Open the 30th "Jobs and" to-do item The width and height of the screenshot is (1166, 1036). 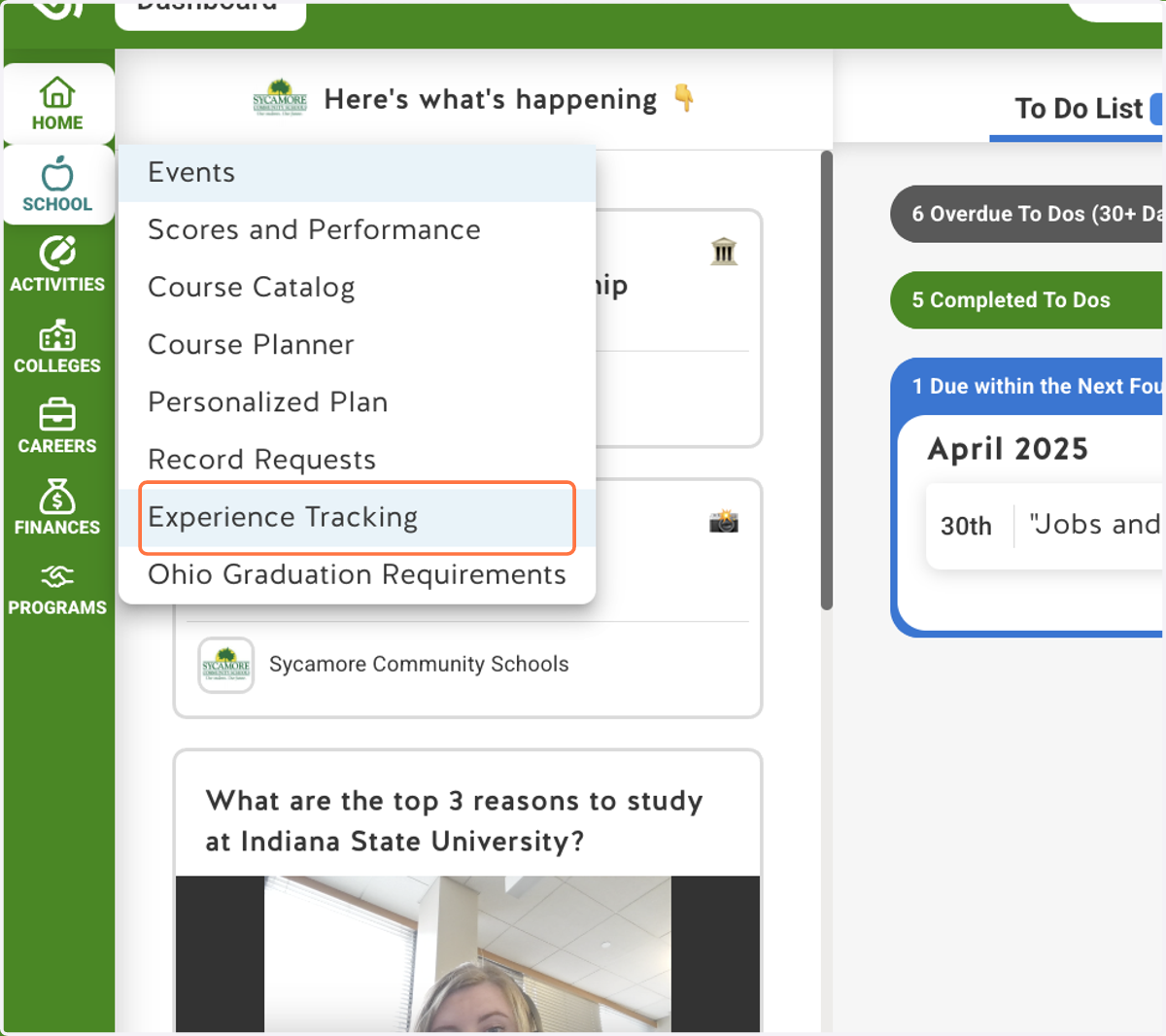(x=1046, y=526)
